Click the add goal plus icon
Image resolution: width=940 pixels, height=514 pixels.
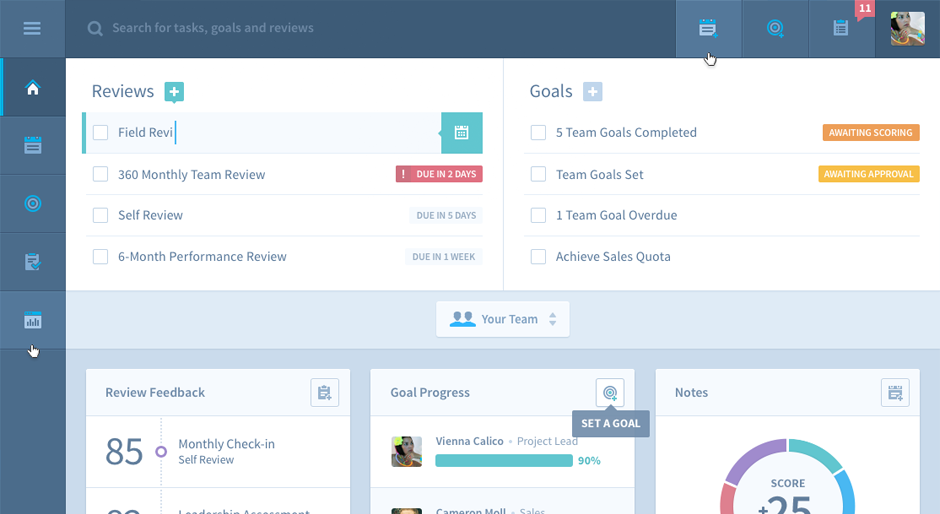point(592,92)
